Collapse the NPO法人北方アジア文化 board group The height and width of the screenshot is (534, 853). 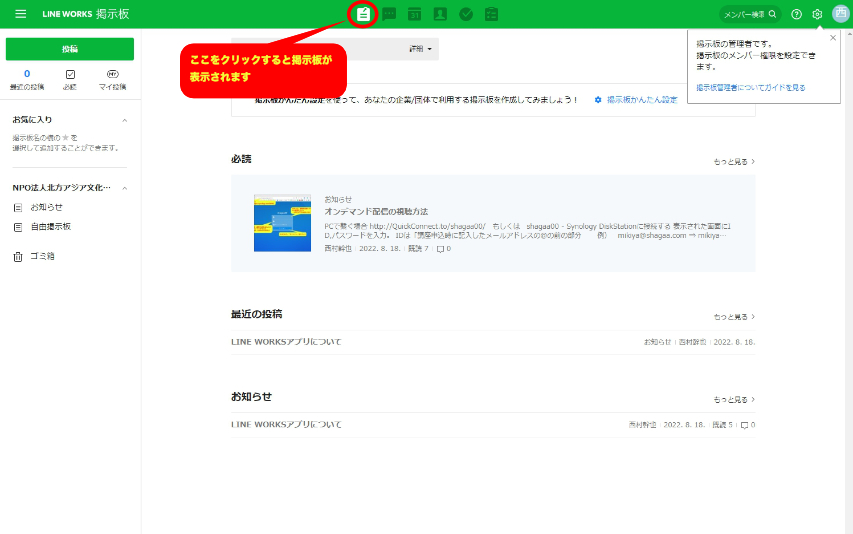124,188
